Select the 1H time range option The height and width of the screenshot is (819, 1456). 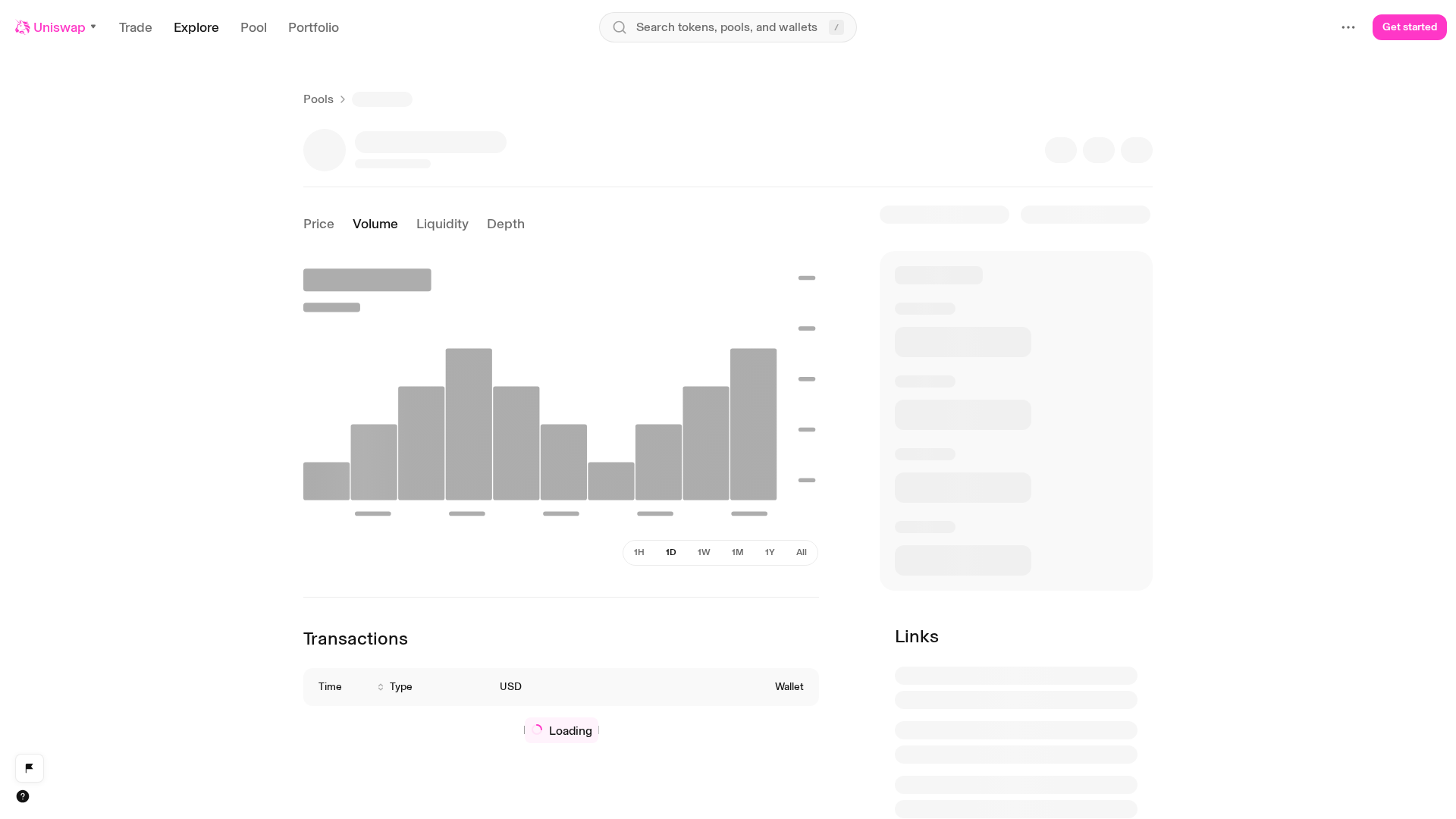click(x=639, y=553)
